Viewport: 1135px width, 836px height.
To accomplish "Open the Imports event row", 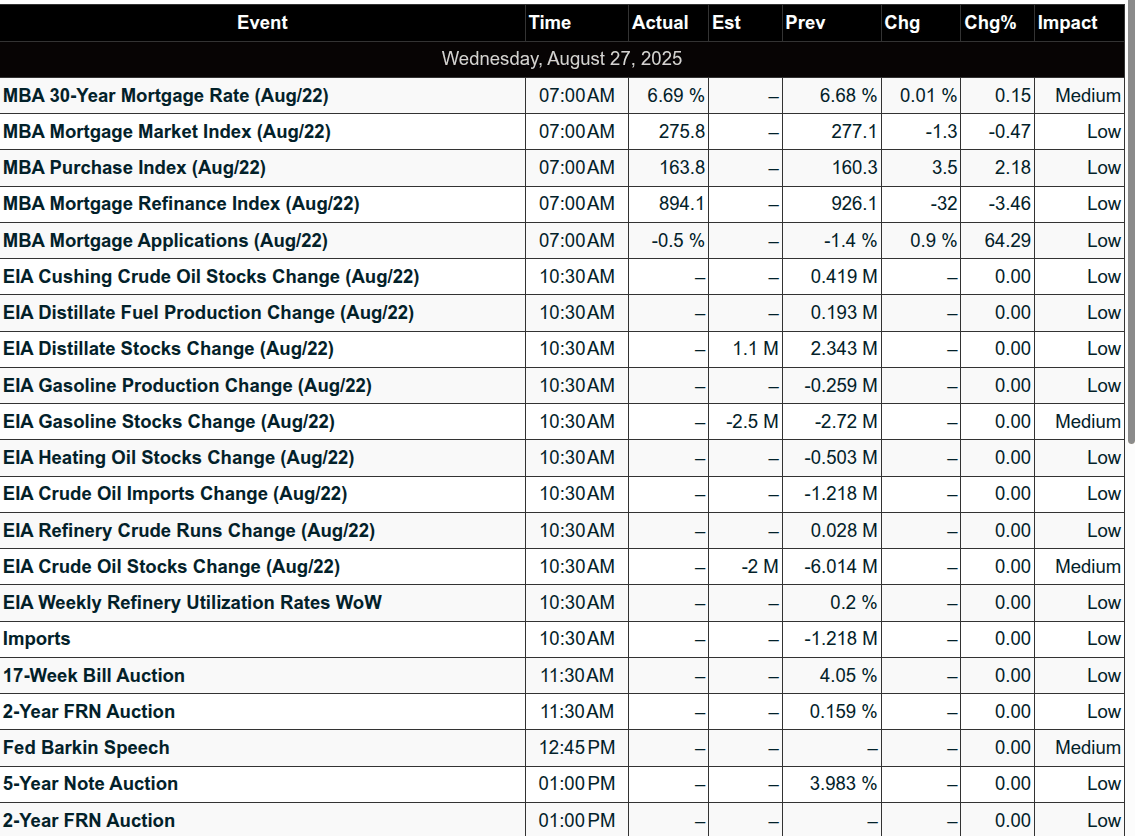I will click(36, 639).
